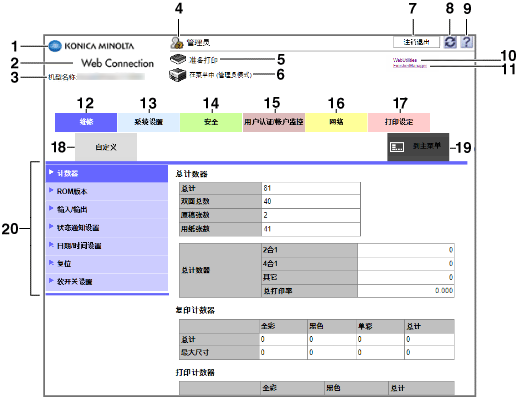Click the 复印计数器 section heading
The height and width of the screenshot is (397, 517).
(195, 310)
